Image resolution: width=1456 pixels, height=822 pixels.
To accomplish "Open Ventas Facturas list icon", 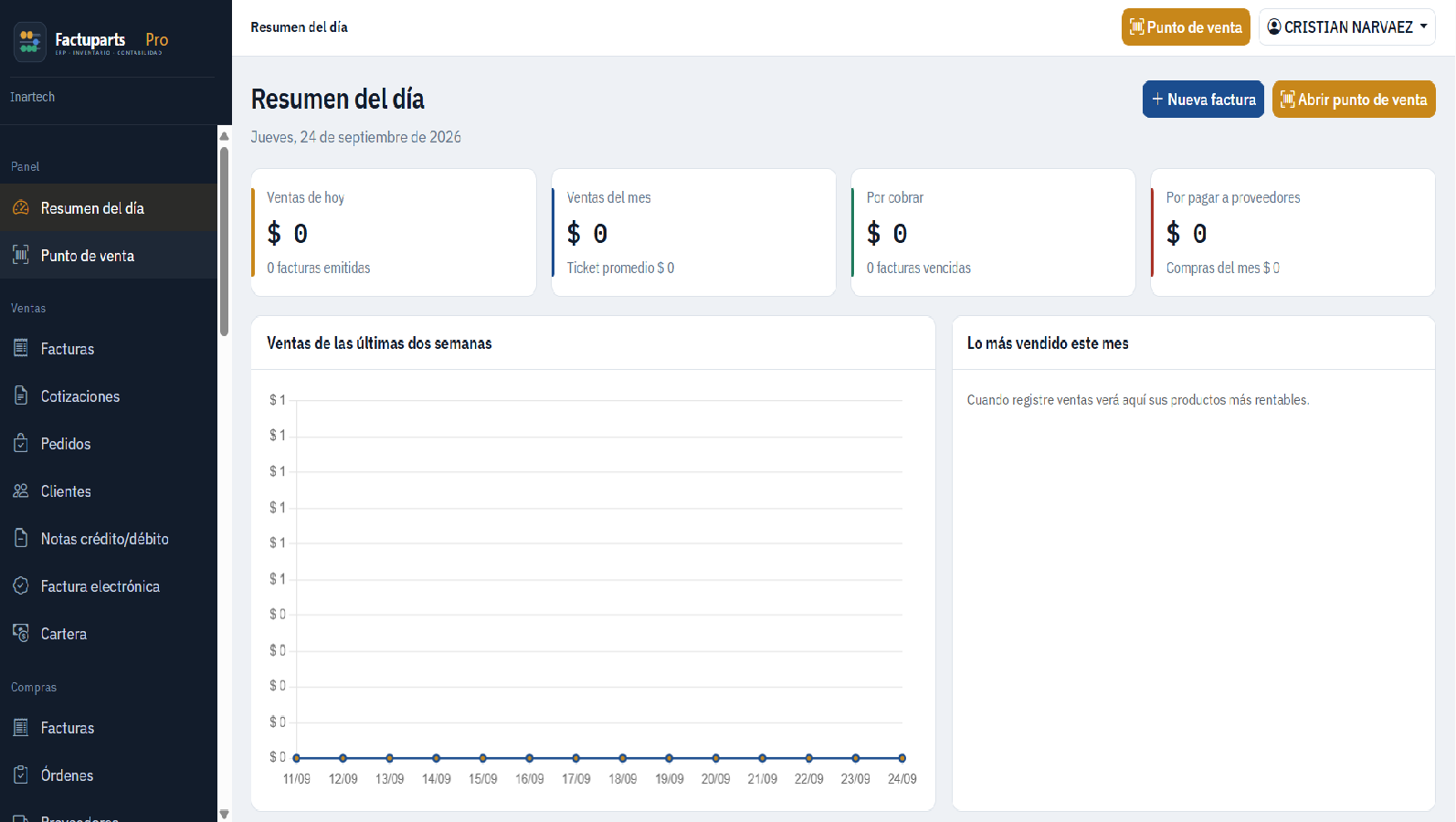I will [x=21, y=348].
